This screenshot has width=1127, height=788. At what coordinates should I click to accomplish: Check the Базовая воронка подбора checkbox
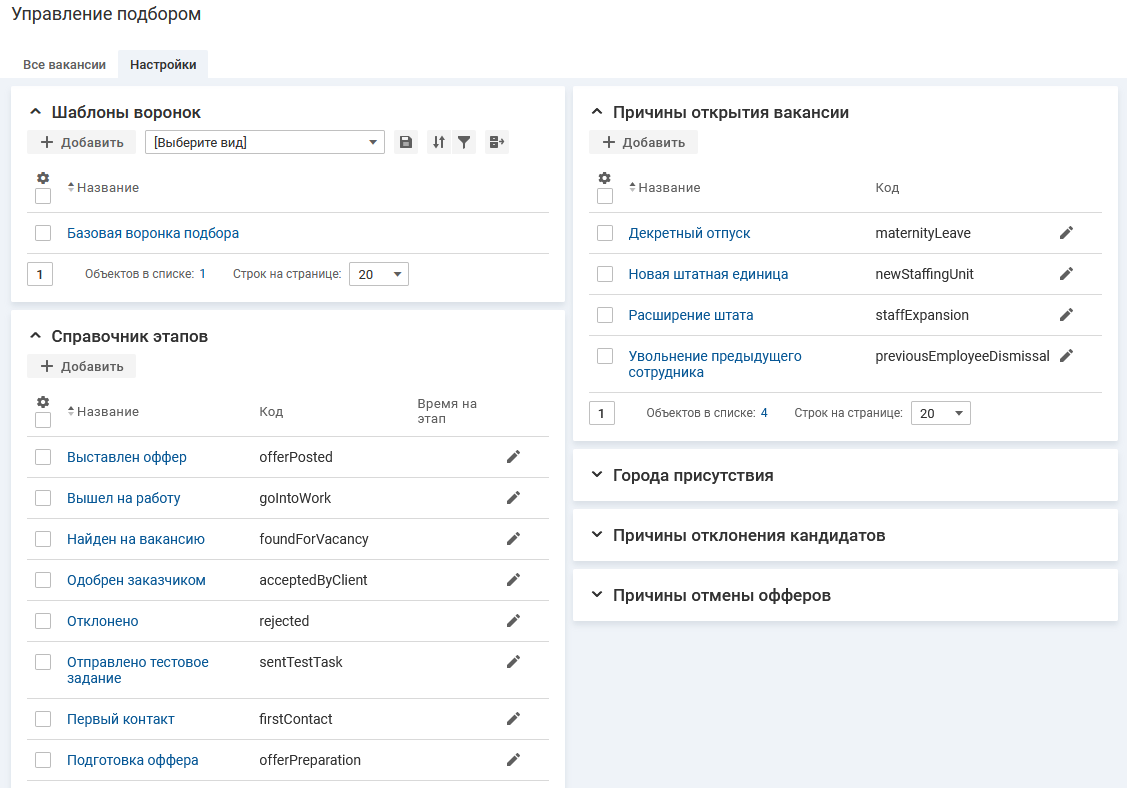click(43, 233)
